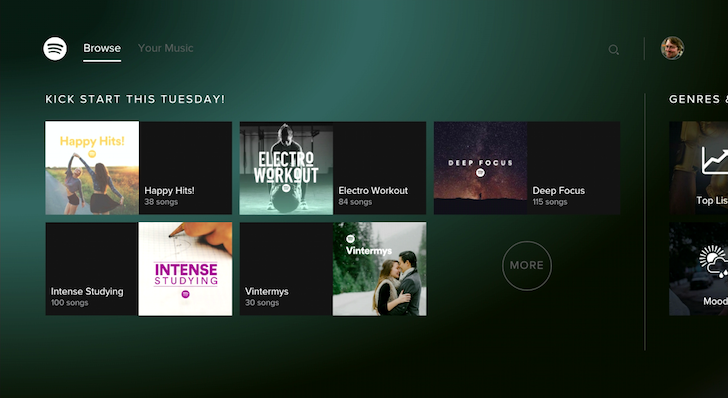This screenshot has height=398, width=728.
Task: Open the Electro Workout playlist title
Action: pos(373,190)
